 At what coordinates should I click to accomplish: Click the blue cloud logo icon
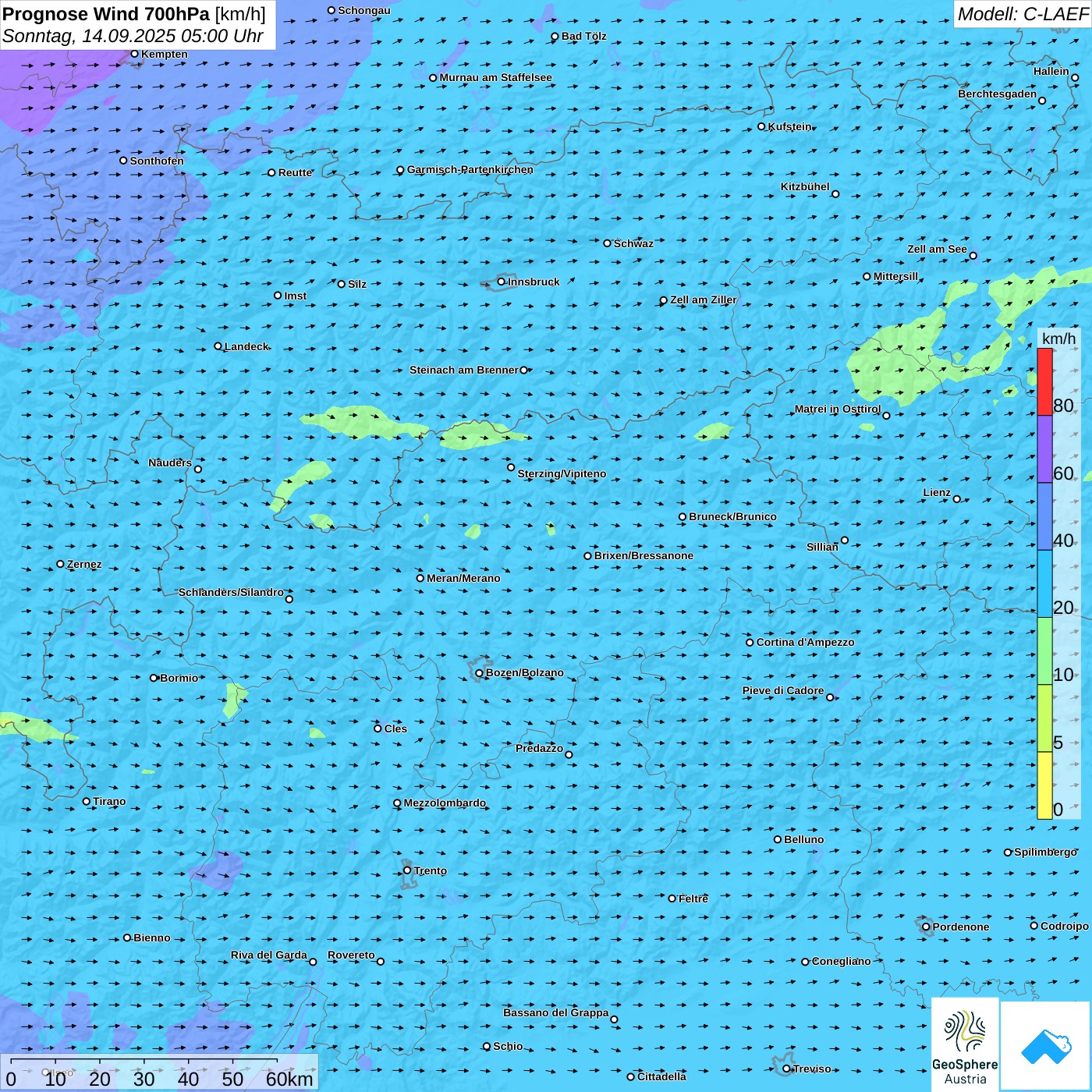point(1046,1046)
